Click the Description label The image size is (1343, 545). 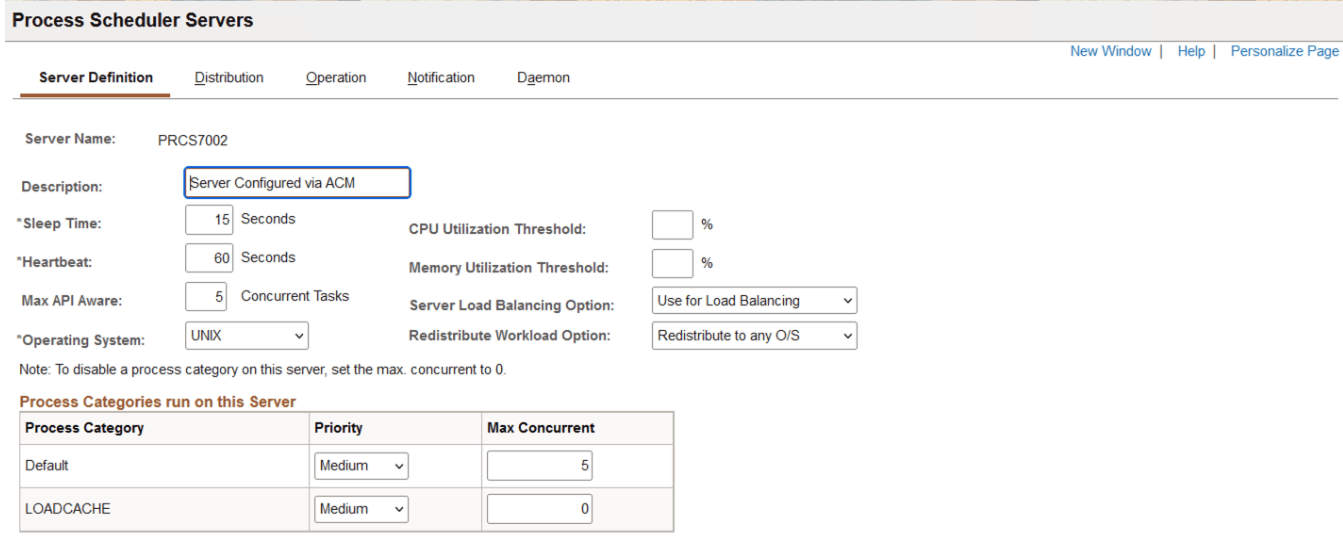[x=62, y=187]
